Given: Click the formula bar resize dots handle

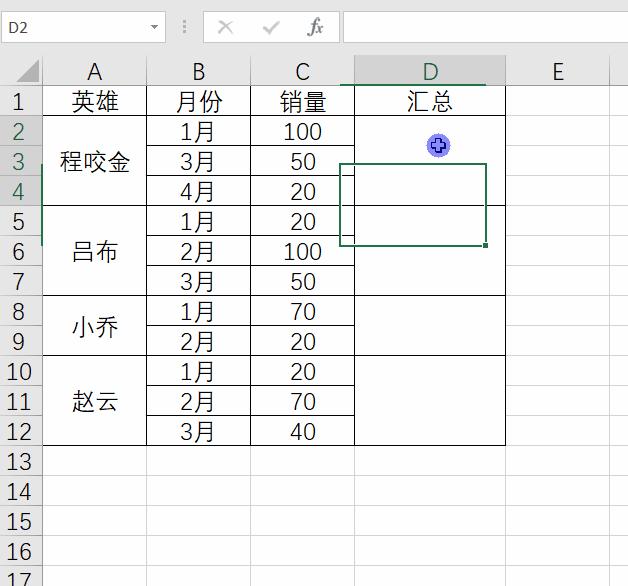Looking at the screenshot, I should point(184,27).
